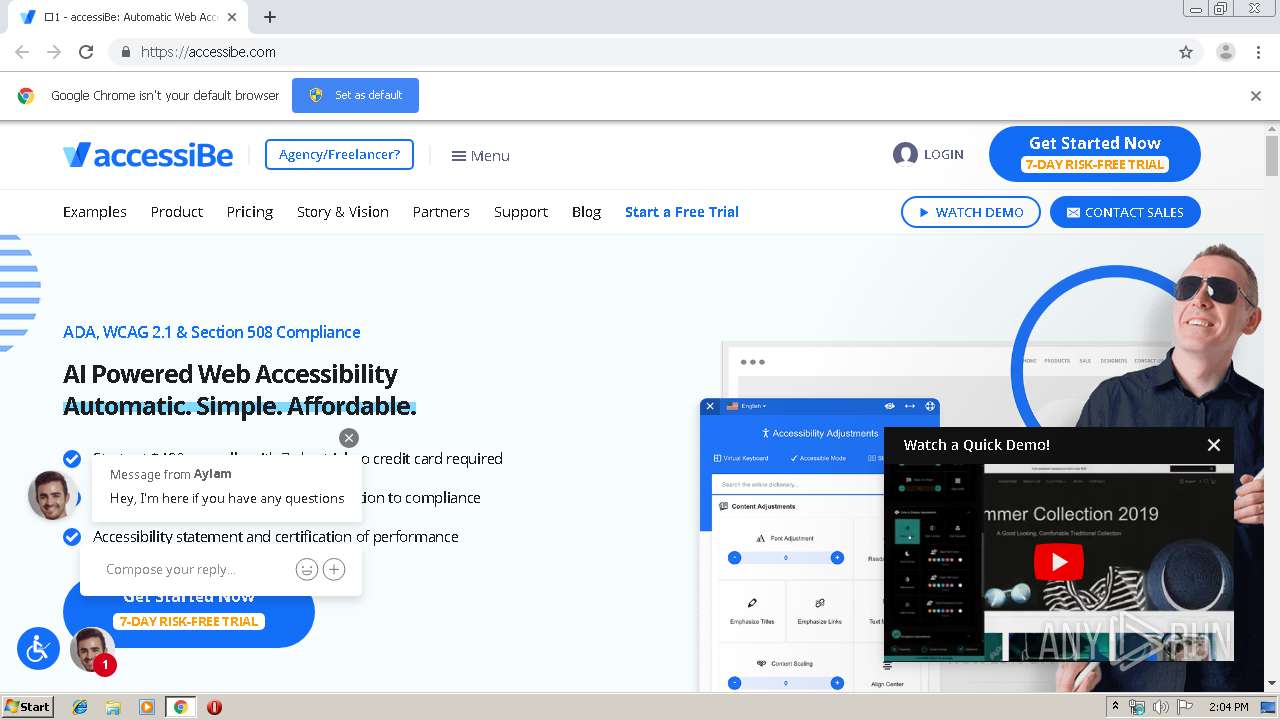Click the chat plus attachment icon
Screen dimensions: 1280x720
click(334, 569)
